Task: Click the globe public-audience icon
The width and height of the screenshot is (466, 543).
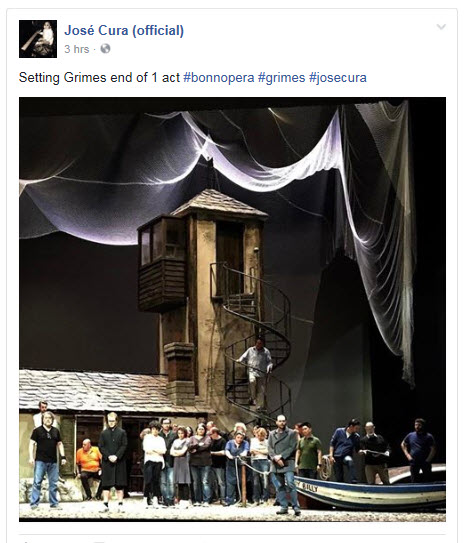Action: pyautogui.click(x=105, y=49)
